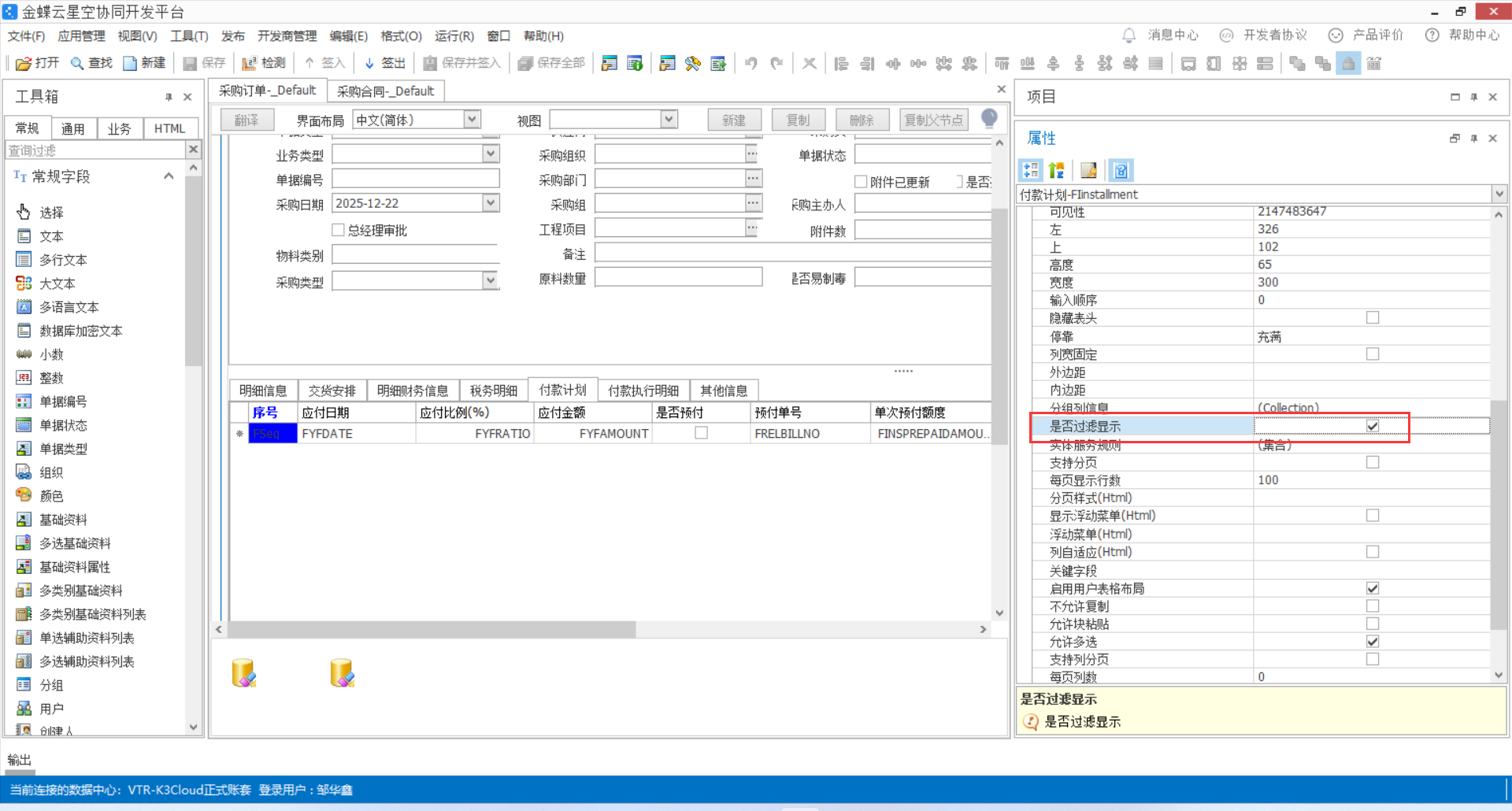Open the 工具(T) menu
This screenshot has height=811, width=1512.
click(188, 35)
